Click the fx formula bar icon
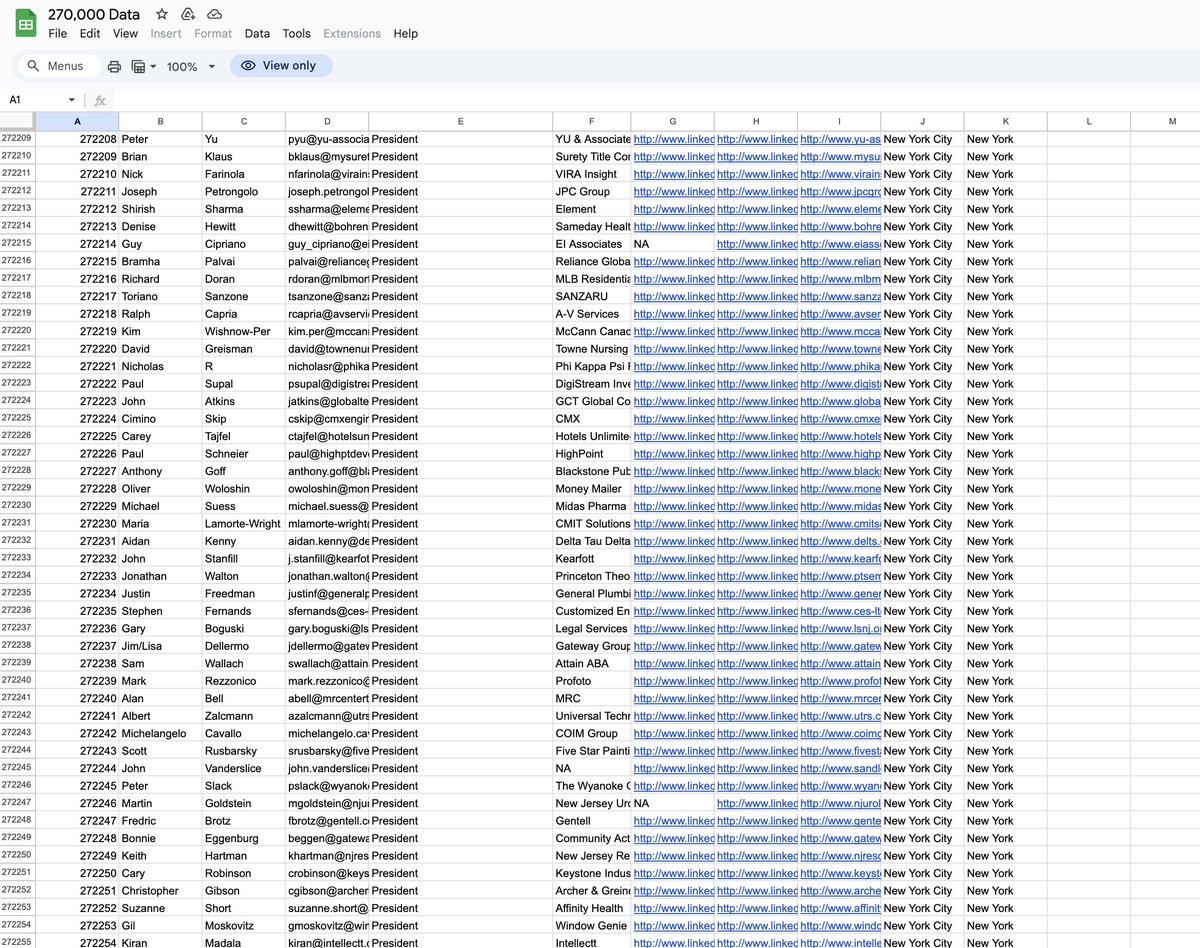 pyautogui.click(x=100, y=100)
